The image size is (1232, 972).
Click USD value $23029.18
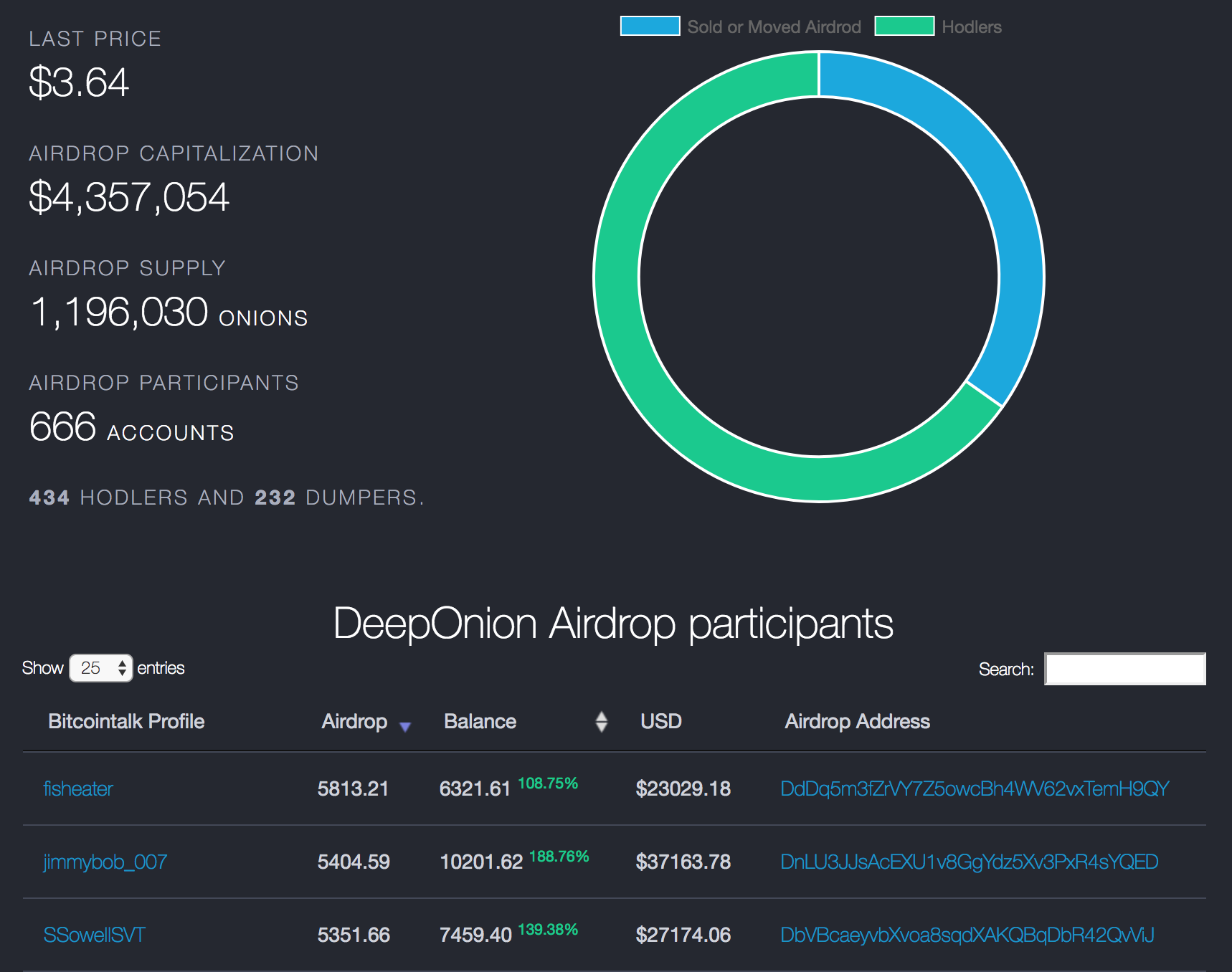coord(683,788)
